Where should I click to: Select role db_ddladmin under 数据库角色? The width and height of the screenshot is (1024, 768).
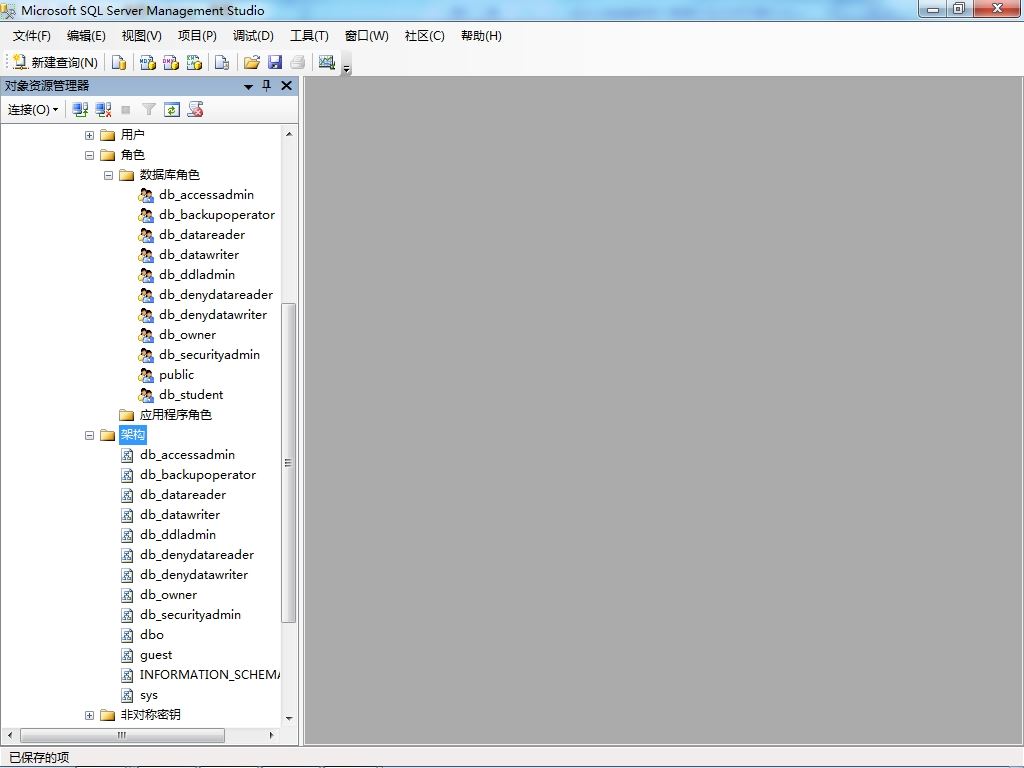[x=197, y=275]
